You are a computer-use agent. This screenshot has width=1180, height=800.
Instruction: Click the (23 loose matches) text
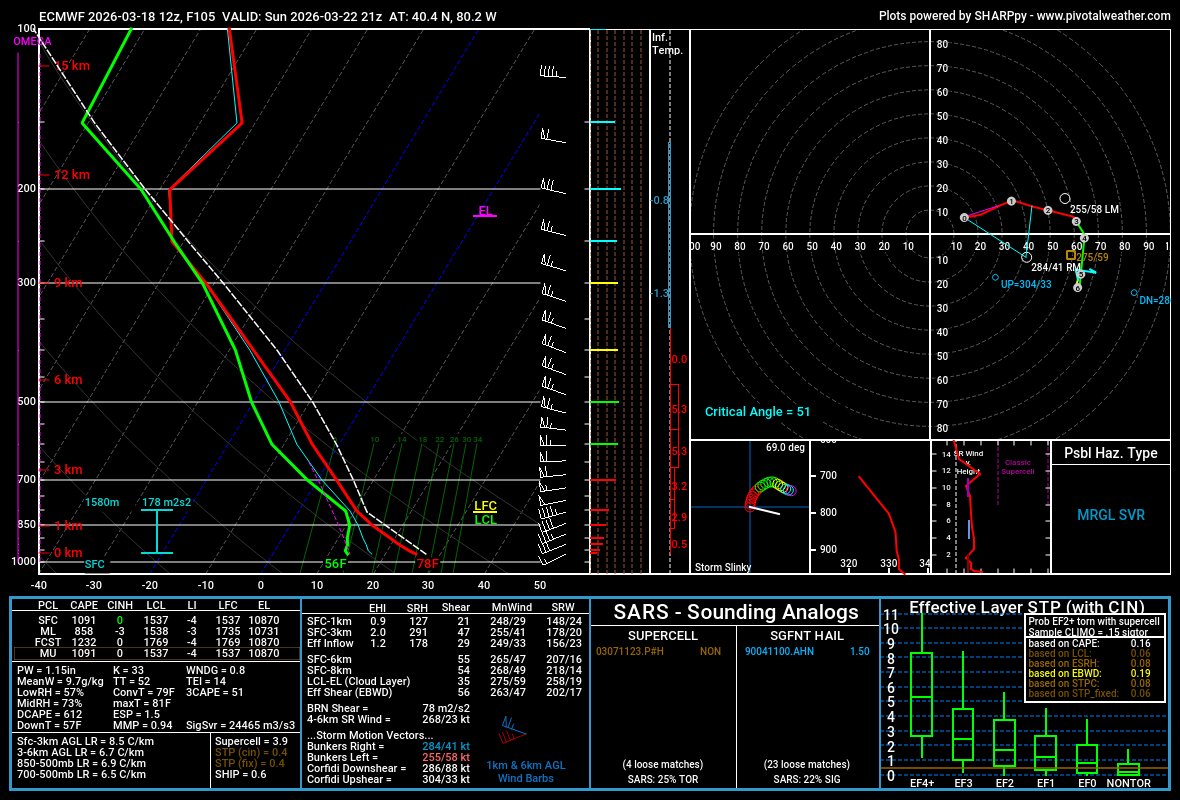807,764
